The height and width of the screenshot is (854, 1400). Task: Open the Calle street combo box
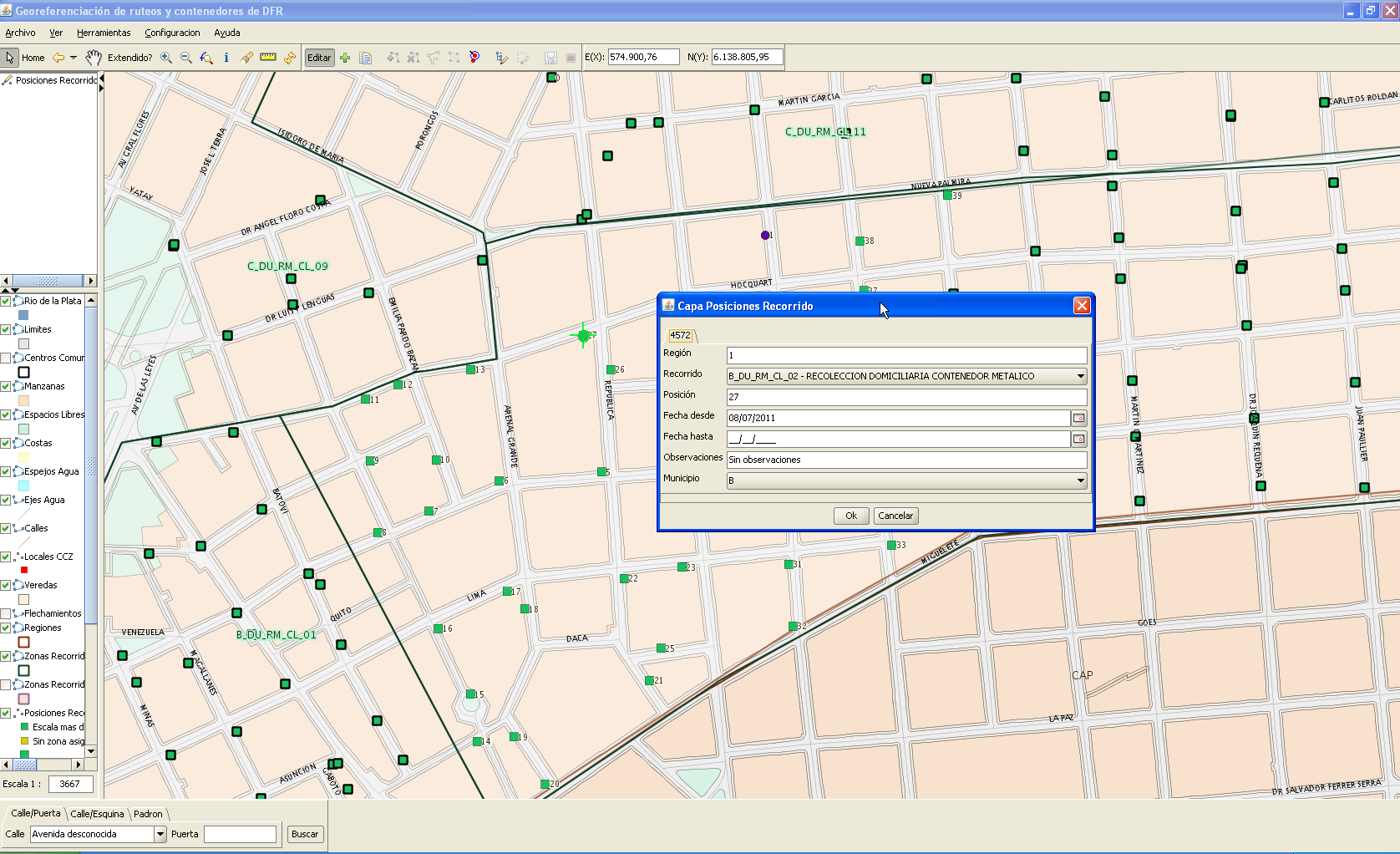(x=160, y=834)
